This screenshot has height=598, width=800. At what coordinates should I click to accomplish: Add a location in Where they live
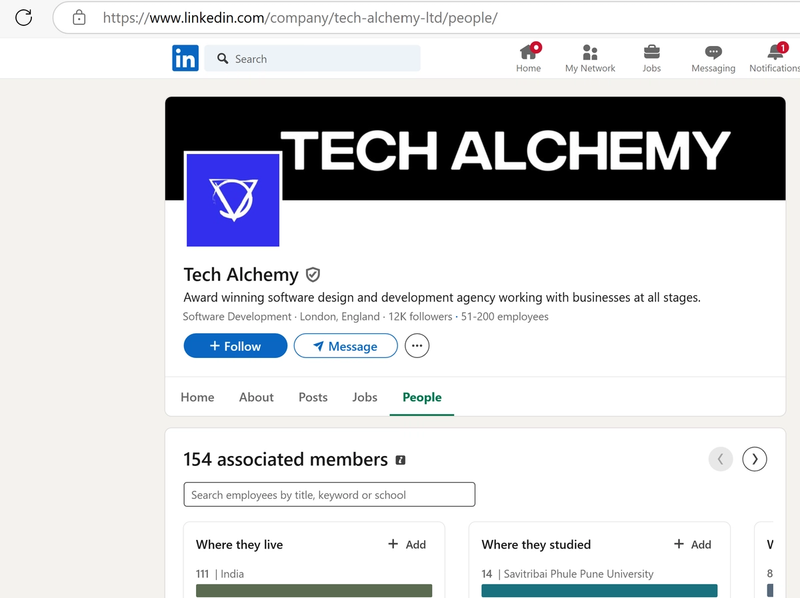tap(407, 544)
